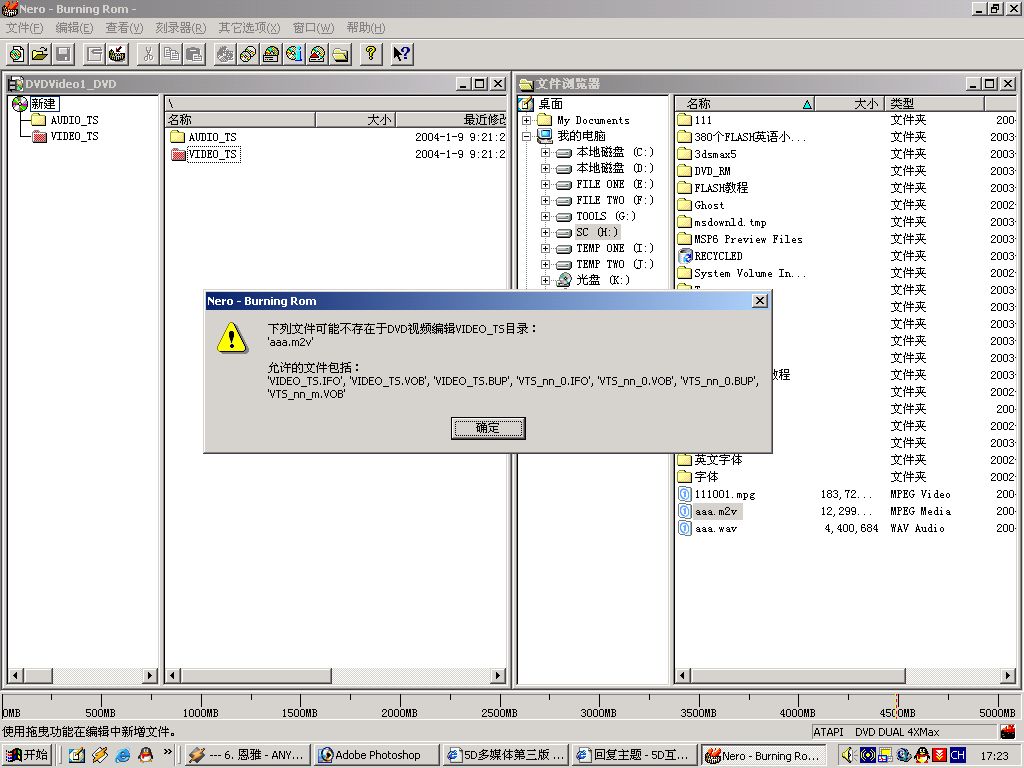Viewport: 1024px width, 768px height.
Task: Select the '3dsmax5' folder
Action: [x=708, y=154]
